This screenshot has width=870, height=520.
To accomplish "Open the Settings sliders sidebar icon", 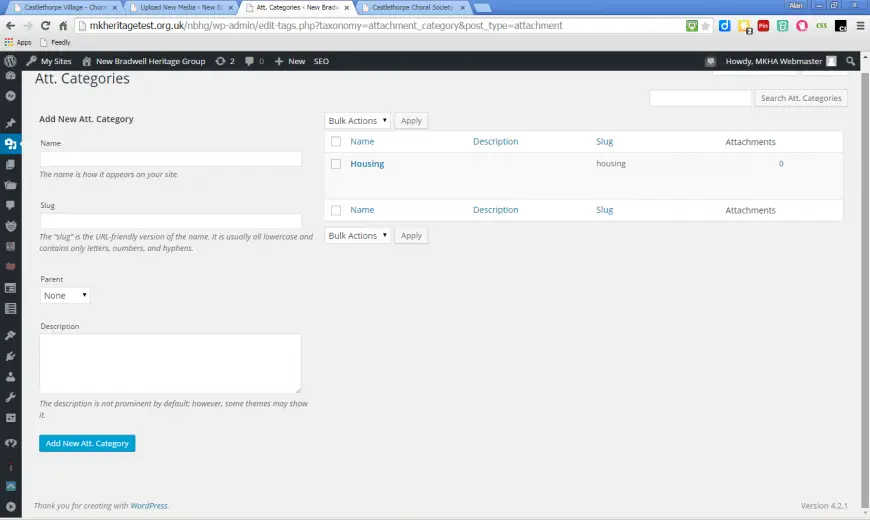I will [x=10, y=418].
